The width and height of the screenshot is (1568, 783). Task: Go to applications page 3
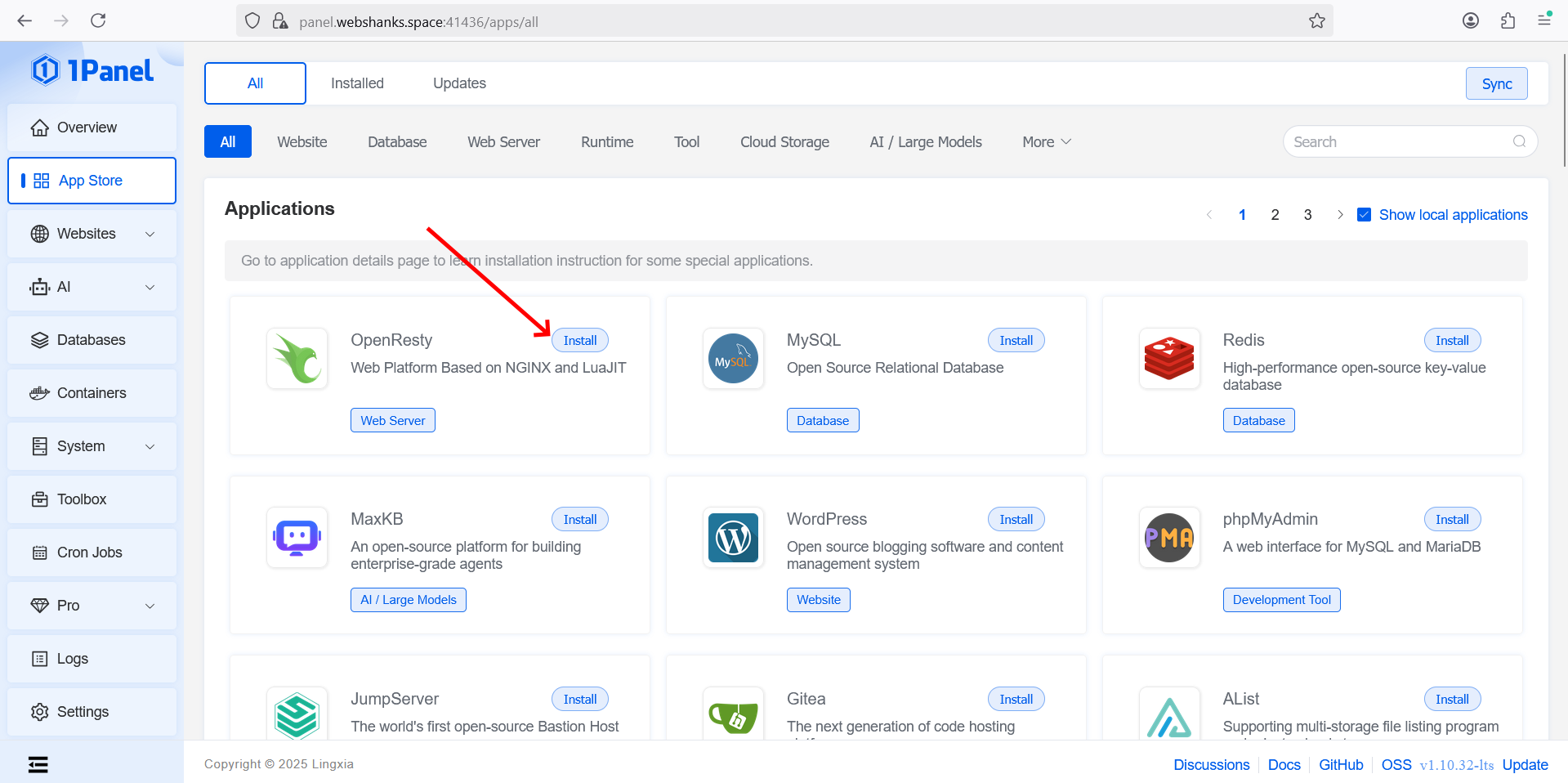coord(1307,215)
